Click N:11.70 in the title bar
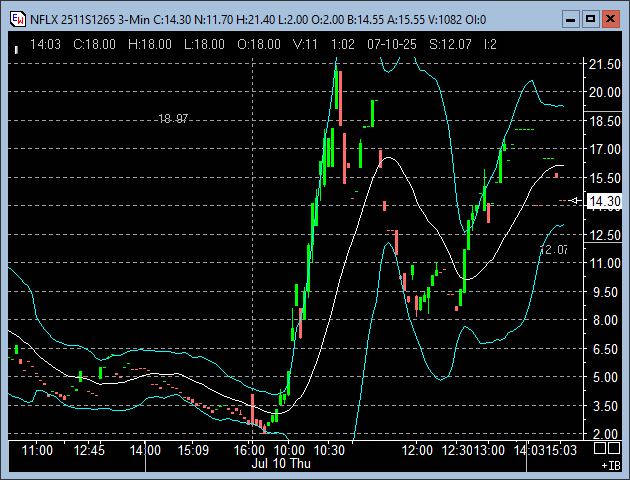 pyautogui.click(x=213, y=20)
